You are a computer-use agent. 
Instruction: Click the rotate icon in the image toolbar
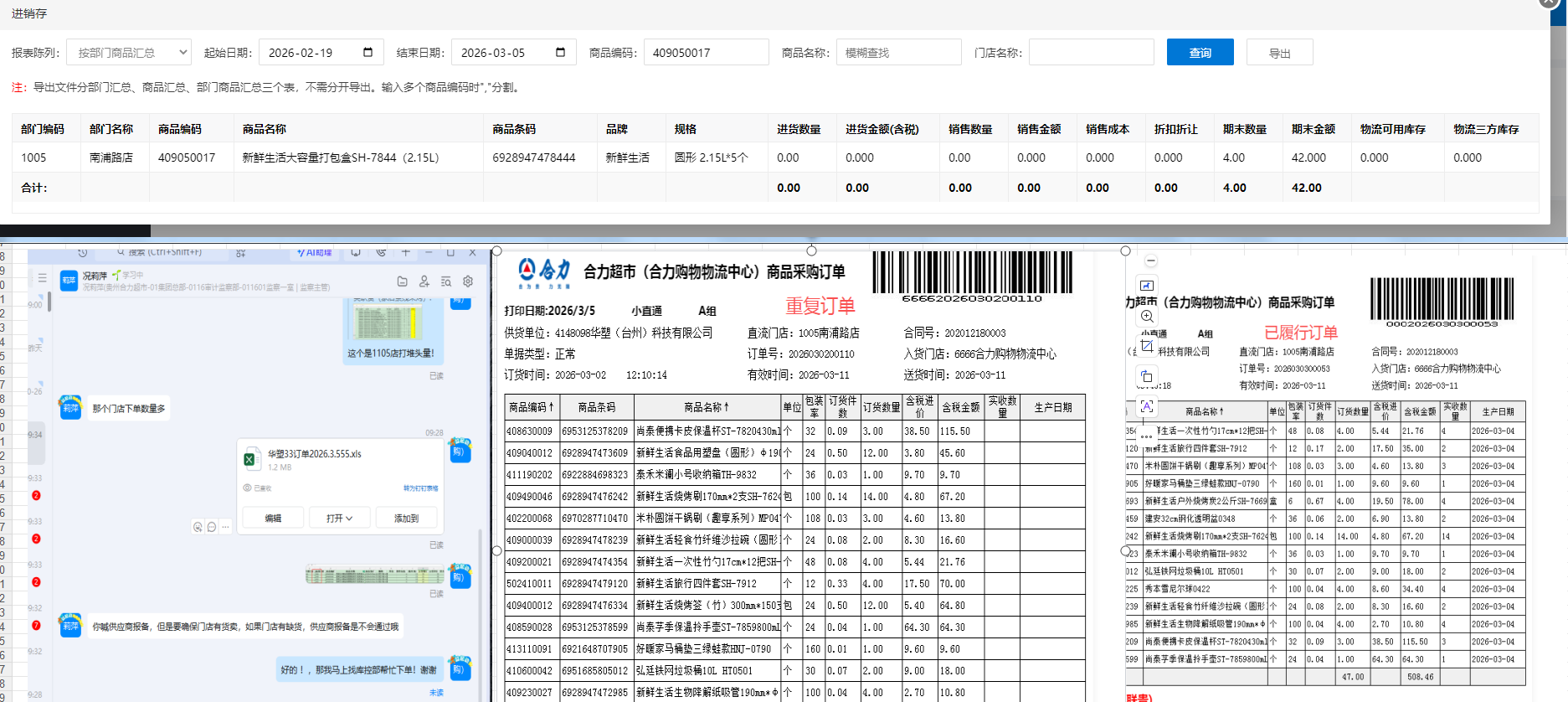[1147, 376]
